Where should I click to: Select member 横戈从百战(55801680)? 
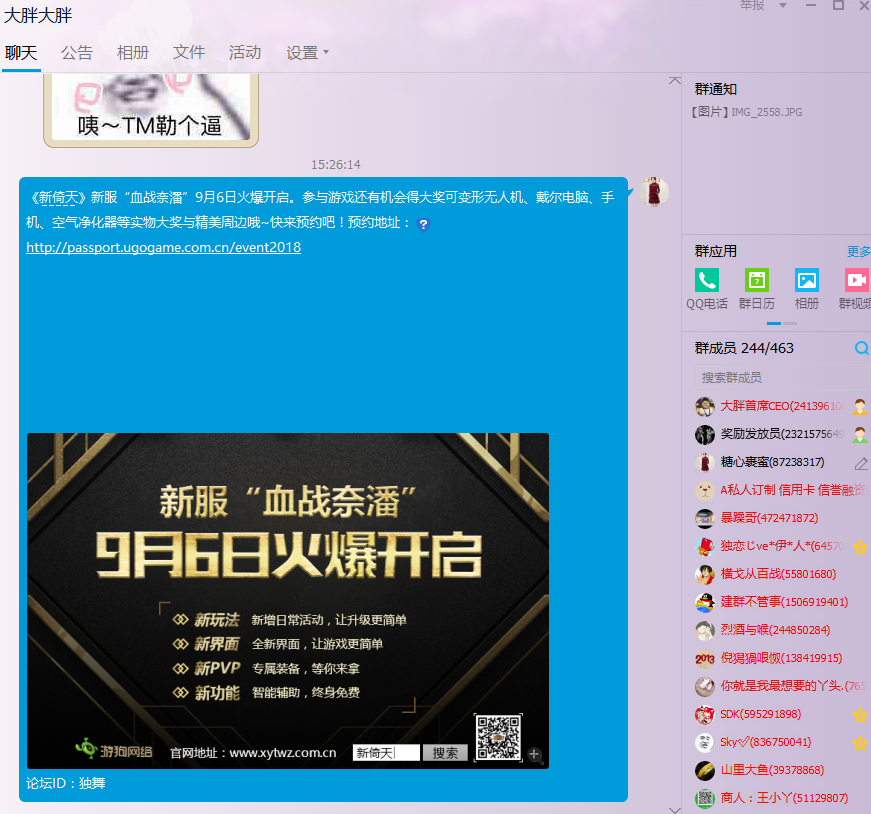(778, 574)
